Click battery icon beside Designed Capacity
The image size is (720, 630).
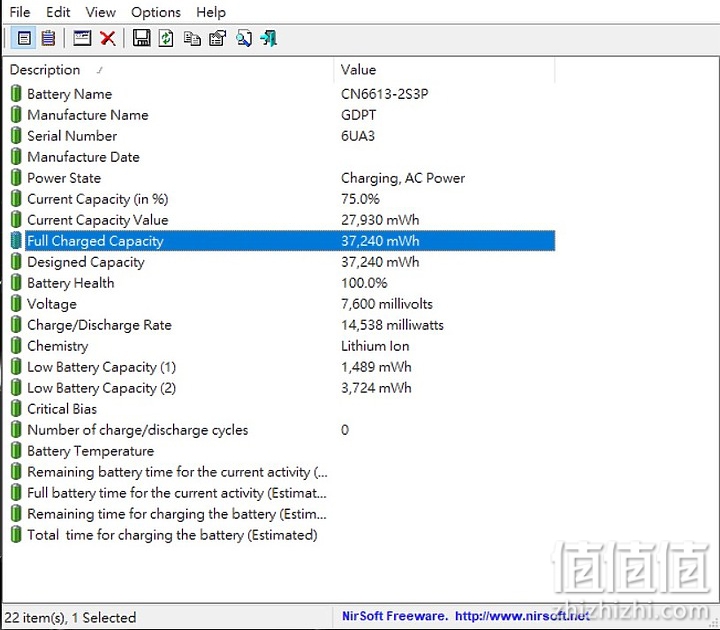click(16, 262)
